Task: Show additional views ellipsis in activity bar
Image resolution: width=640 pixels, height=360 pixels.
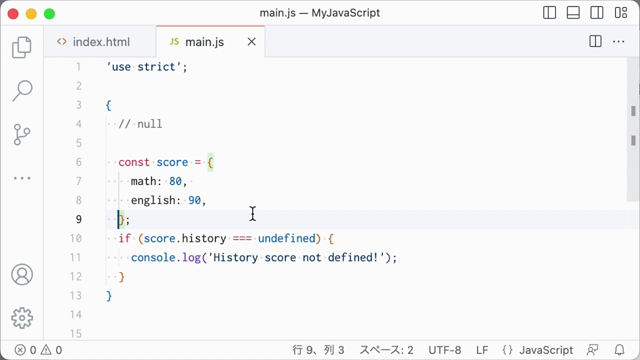Action: [x=22, y=178]
